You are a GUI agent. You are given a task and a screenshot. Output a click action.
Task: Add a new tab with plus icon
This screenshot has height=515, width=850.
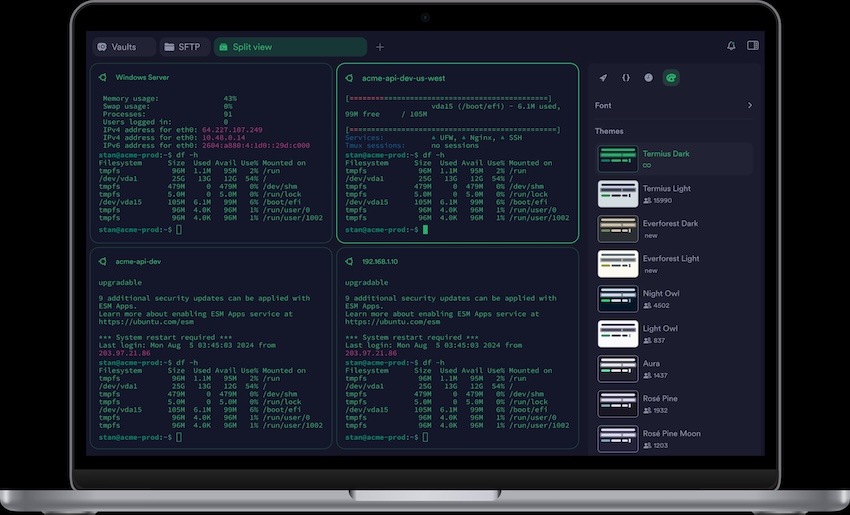point(380,47)
